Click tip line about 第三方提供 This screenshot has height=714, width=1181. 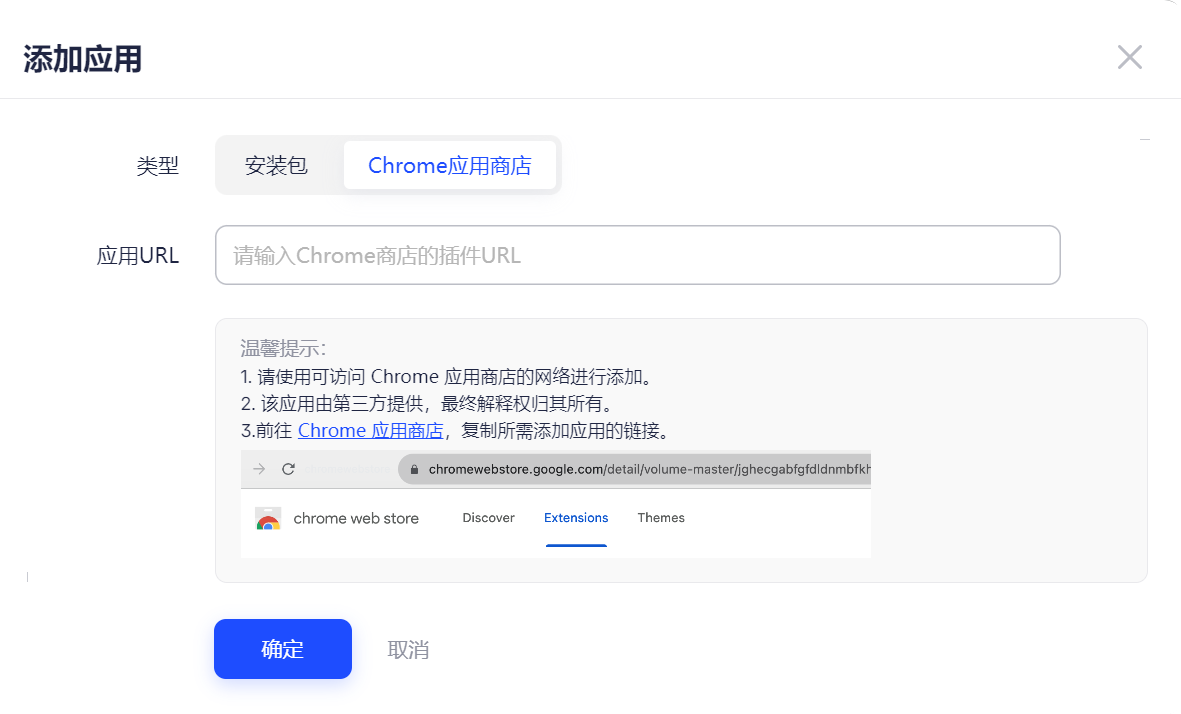point(429,404)
